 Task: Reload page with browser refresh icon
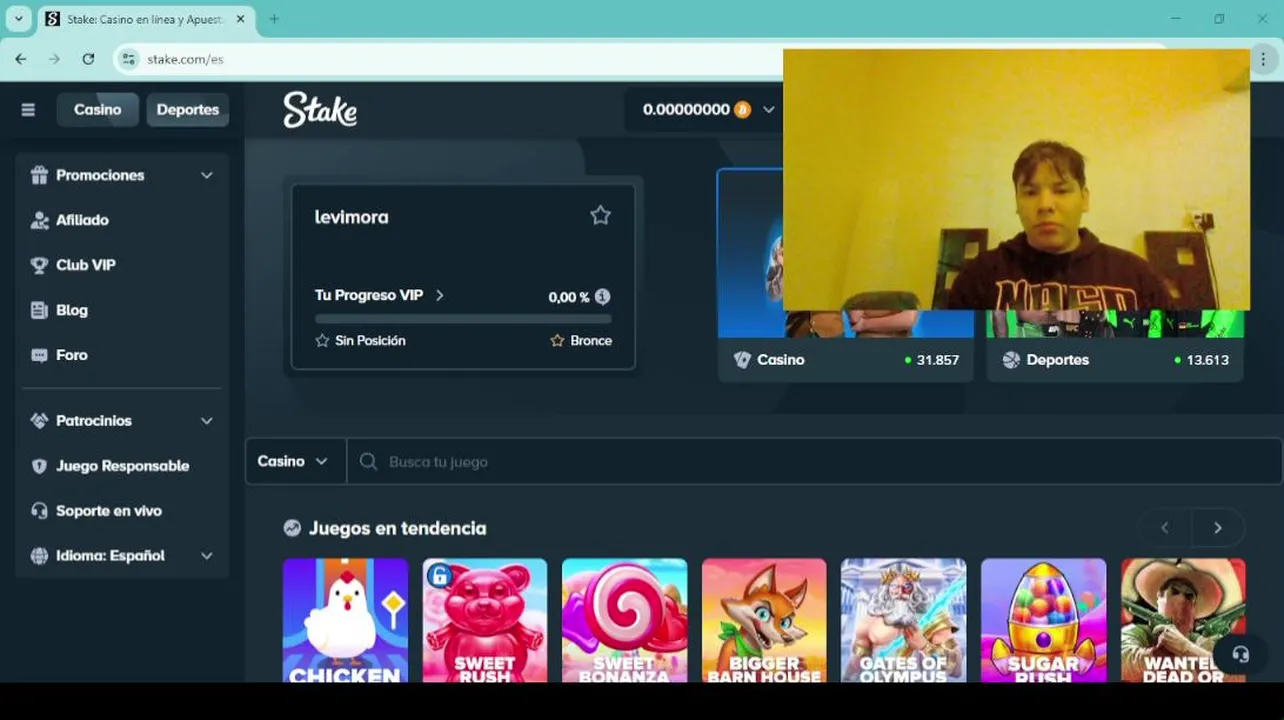click(88, 59)
